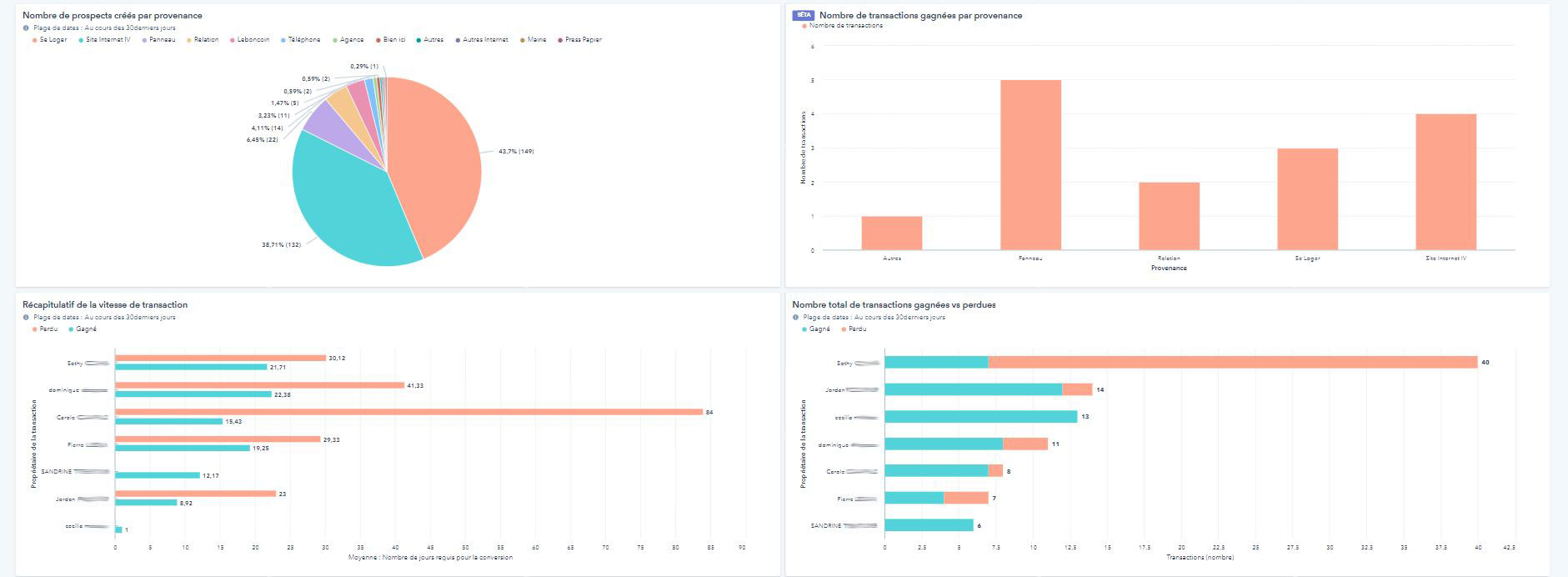Click the Gagné bar totaling 13 transactions

(980, 416)
